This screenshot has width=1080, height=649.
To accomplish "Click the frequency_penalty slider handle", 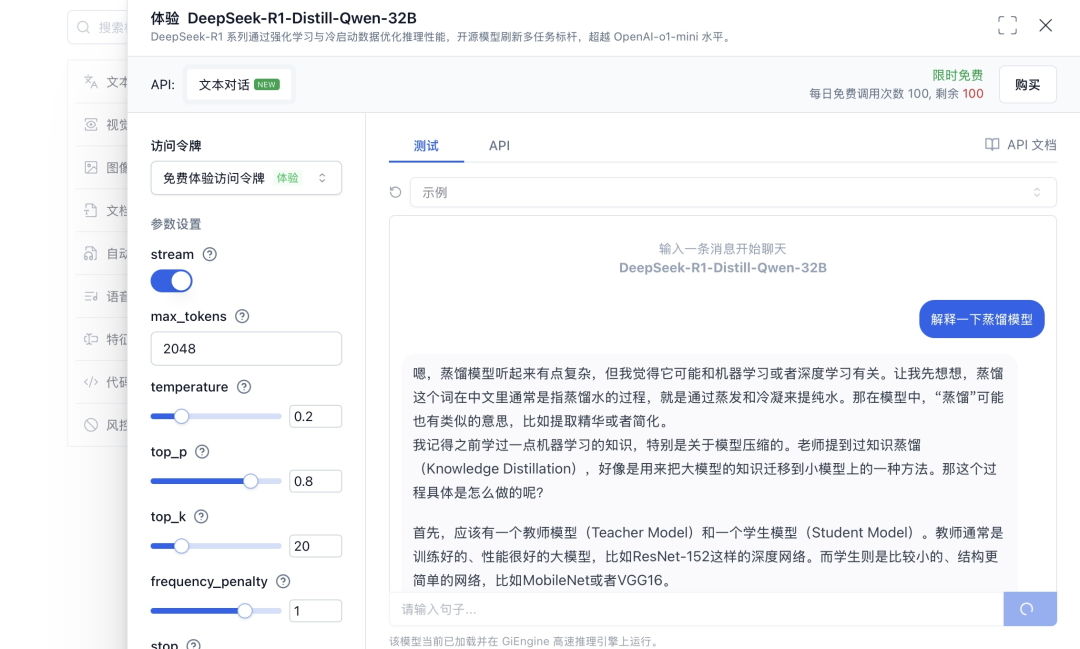I will point(245,610).
